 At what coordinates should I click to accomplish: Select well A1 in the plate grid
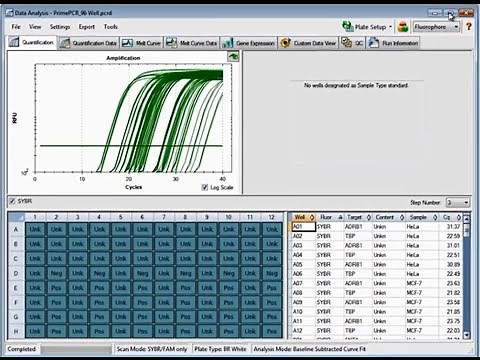[x=35, y=229]
